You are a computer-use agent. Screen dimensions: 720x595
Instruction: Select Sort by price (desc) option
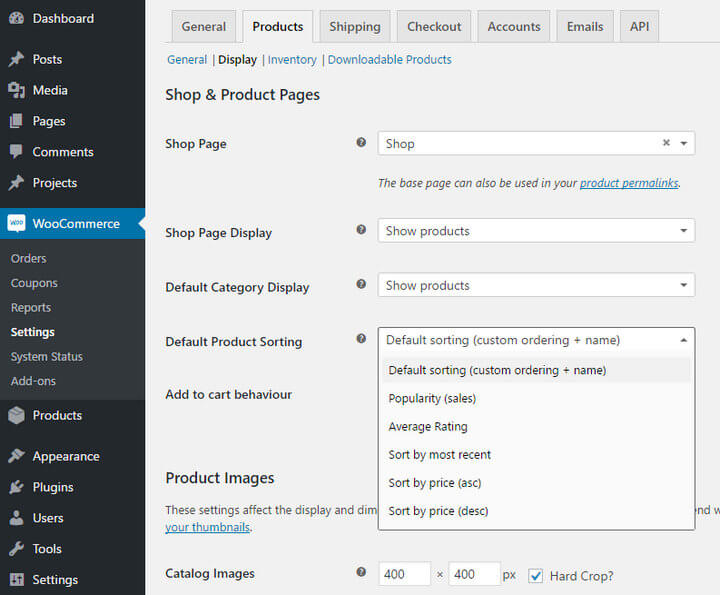pos(536,511)
